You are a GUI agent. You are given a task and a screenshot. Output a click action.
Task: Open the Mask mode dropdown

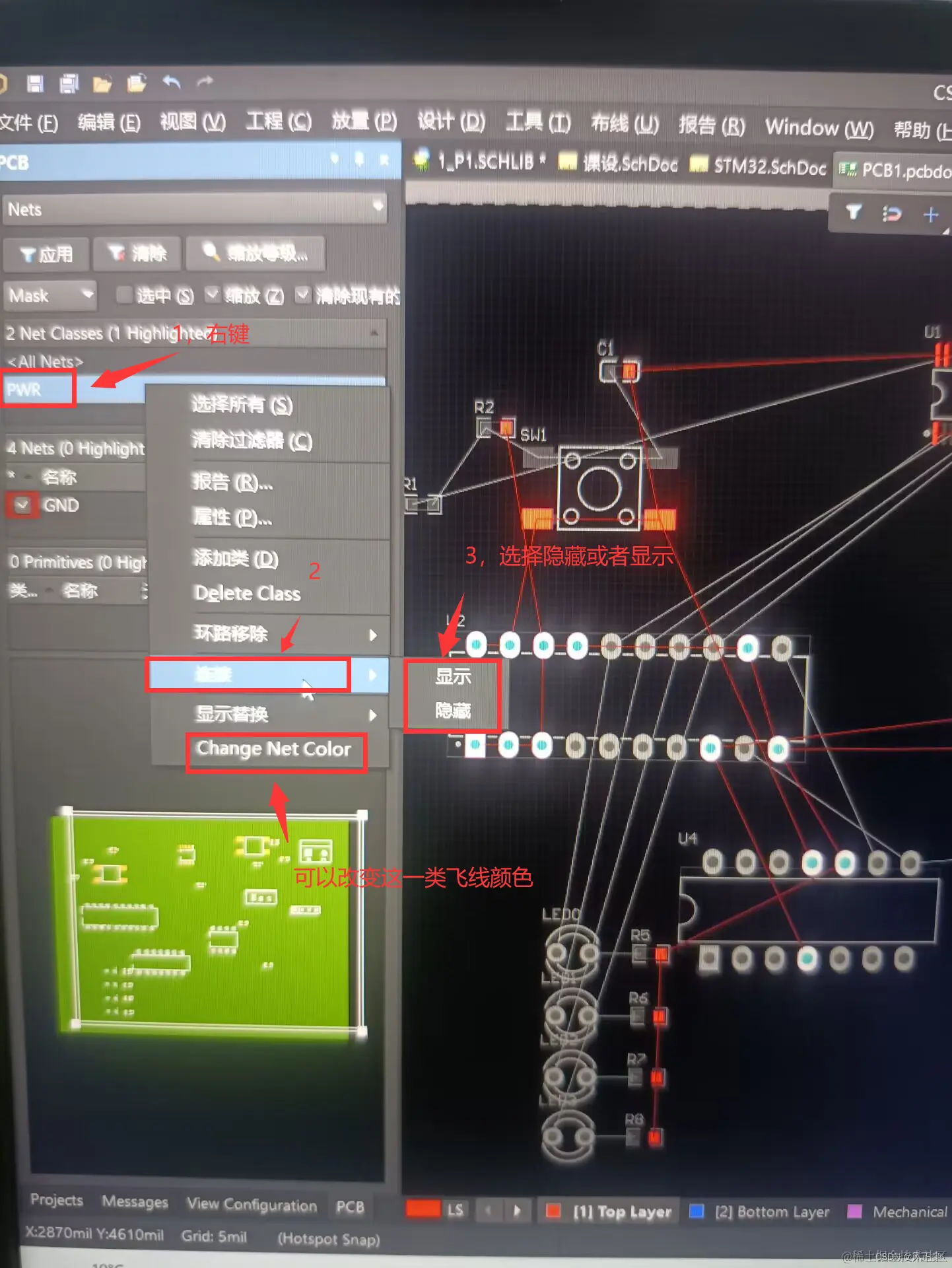click(86, 294)
